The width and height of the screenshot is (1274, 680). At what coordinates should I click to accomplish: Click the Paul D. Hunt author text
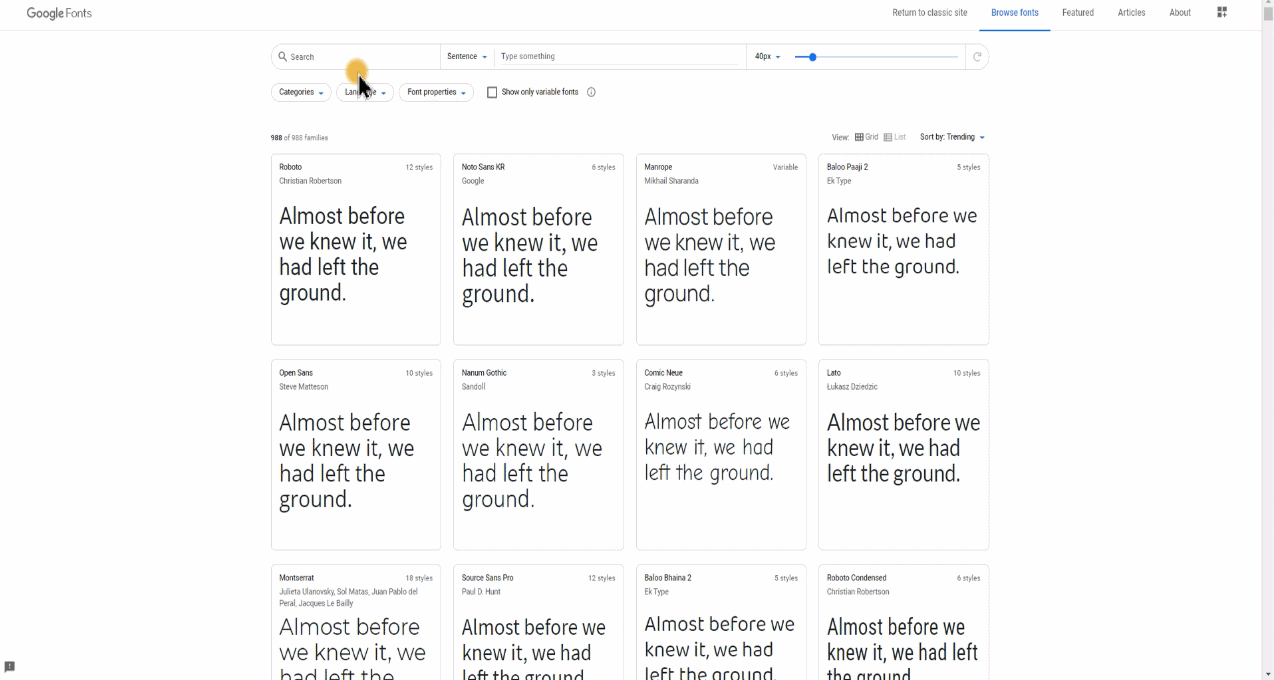[481, 592]
